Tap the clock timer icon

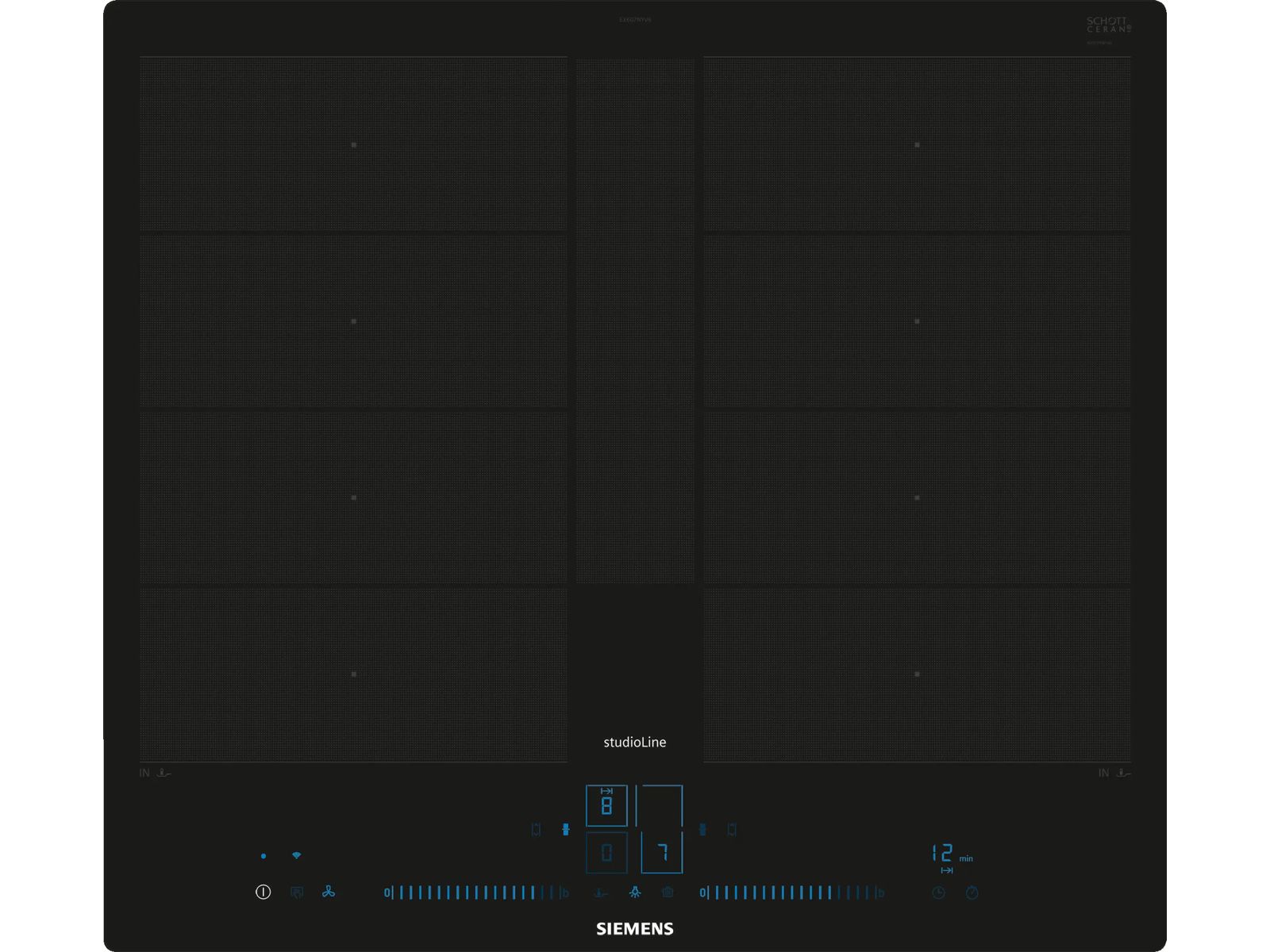pos(938,893)
